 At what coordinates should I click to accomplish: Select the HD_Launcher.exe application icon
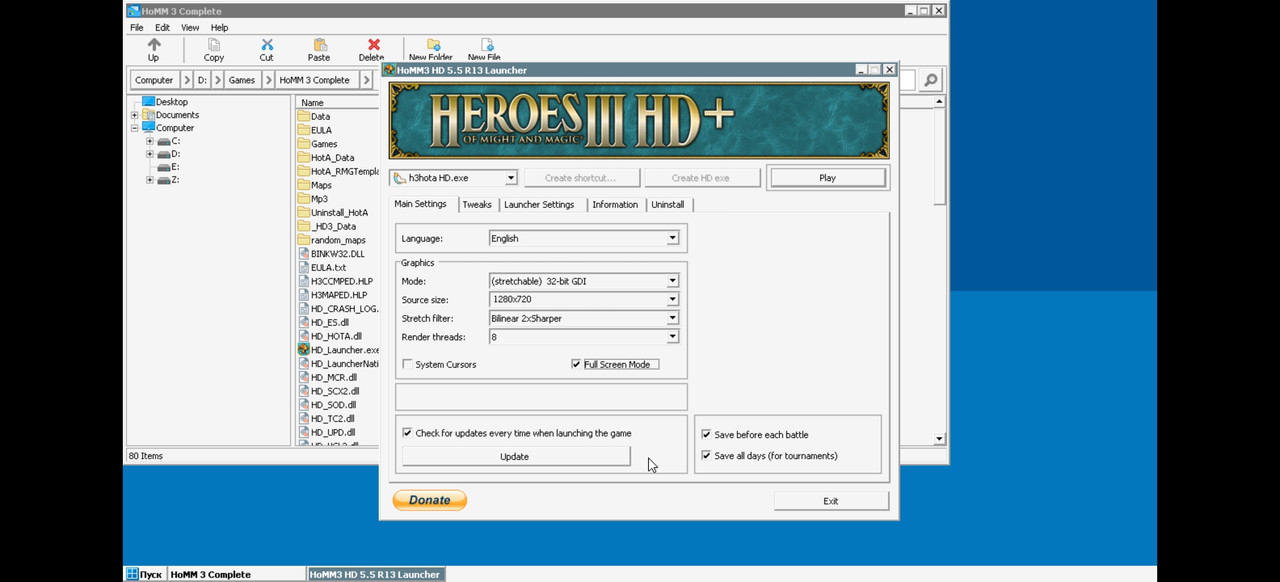point(304,350)
